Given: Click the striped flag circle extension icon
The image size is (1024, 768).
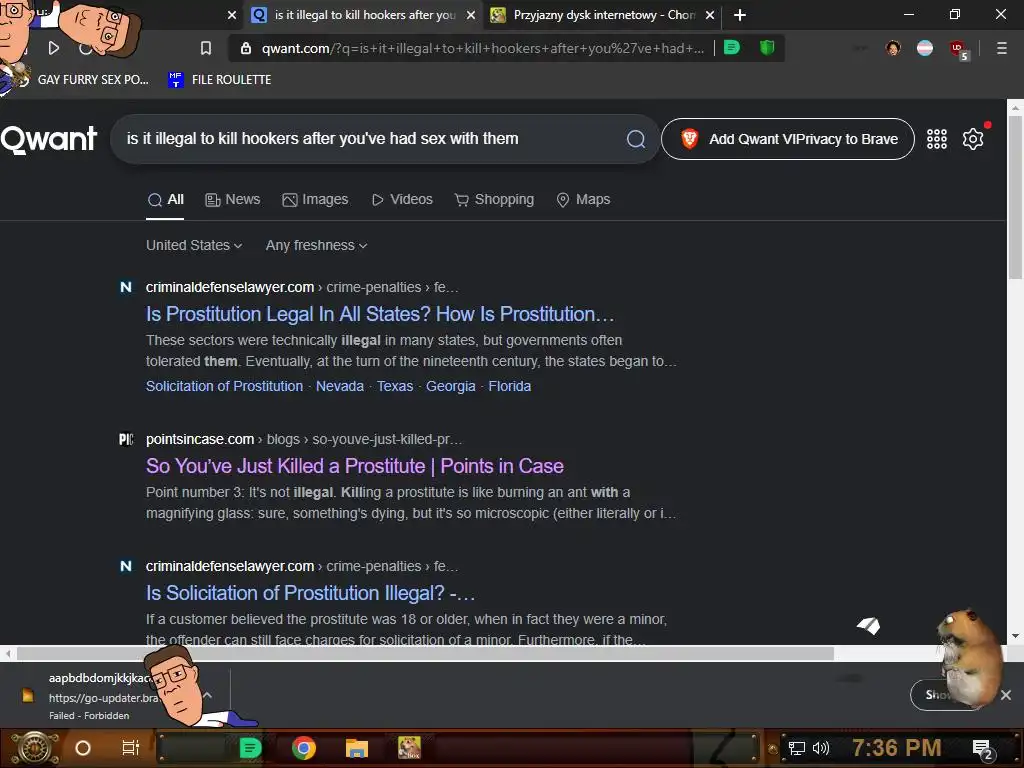Looking at the screenshot, I should coord(925,48).
